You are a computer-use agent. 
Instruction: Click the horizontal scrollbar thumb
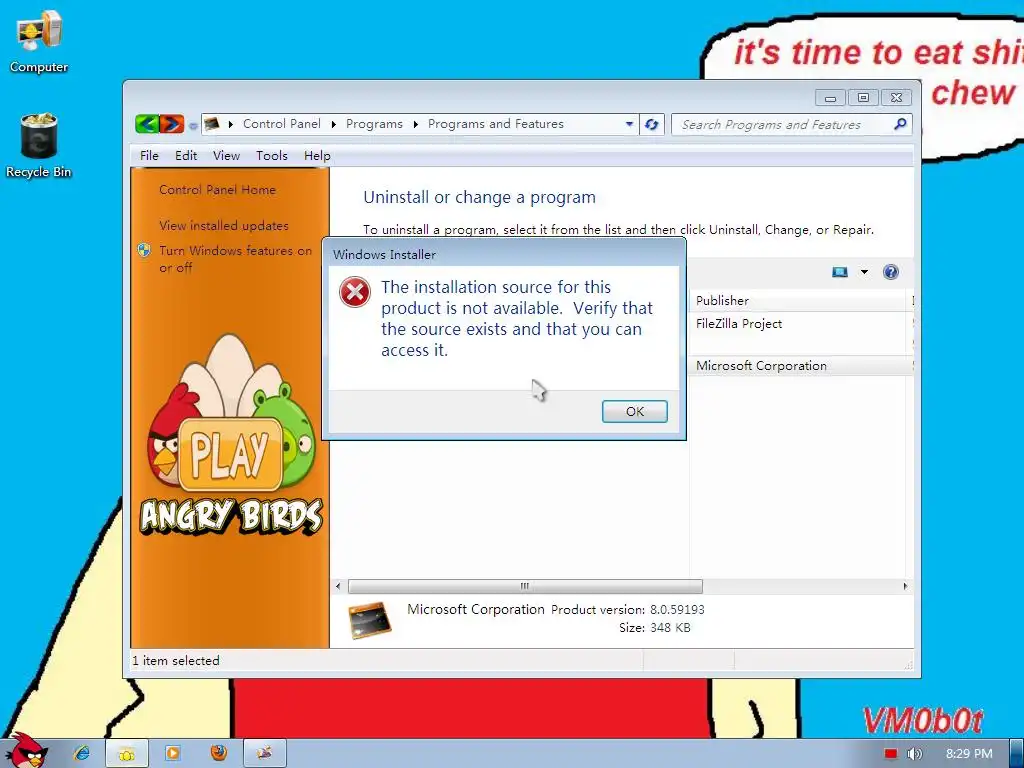(525, 586)
